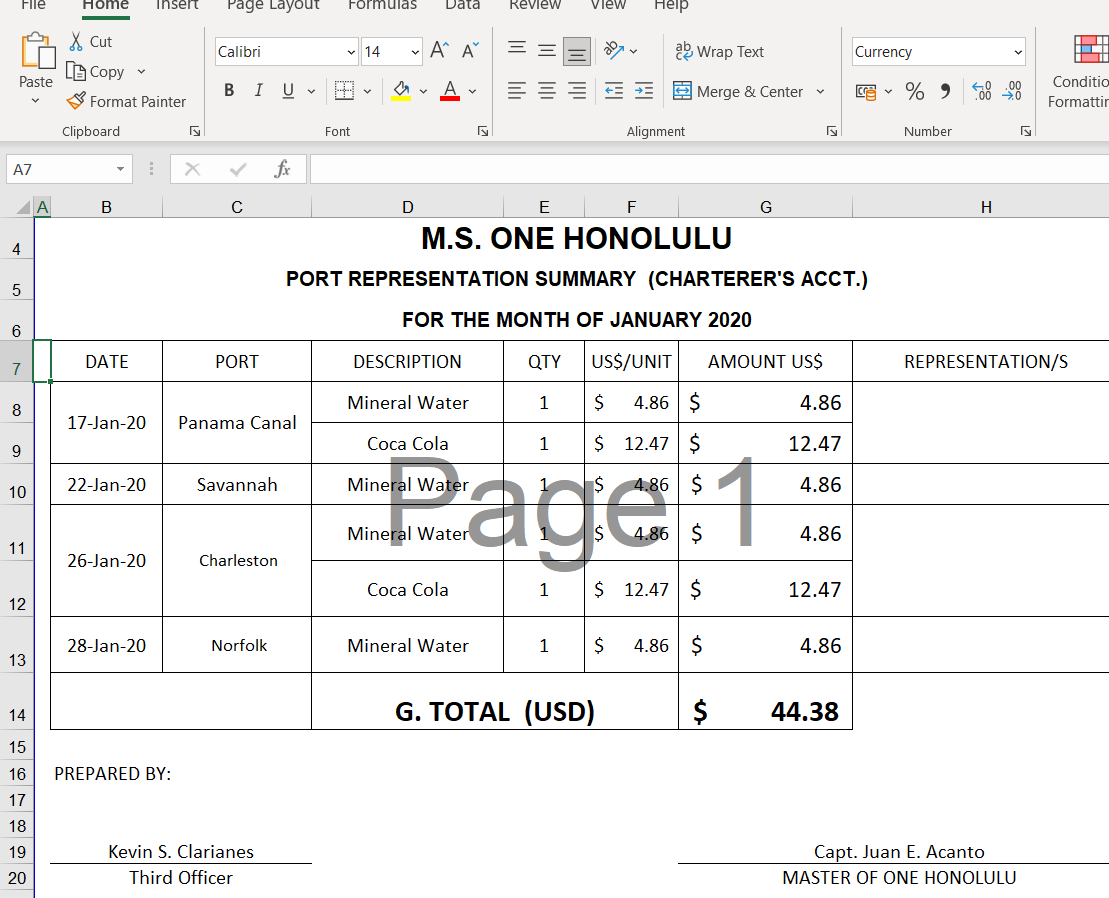The width and height of the screenshot is (1109, 898).
Task: Increase Decimal places
Action: (982, 91)
